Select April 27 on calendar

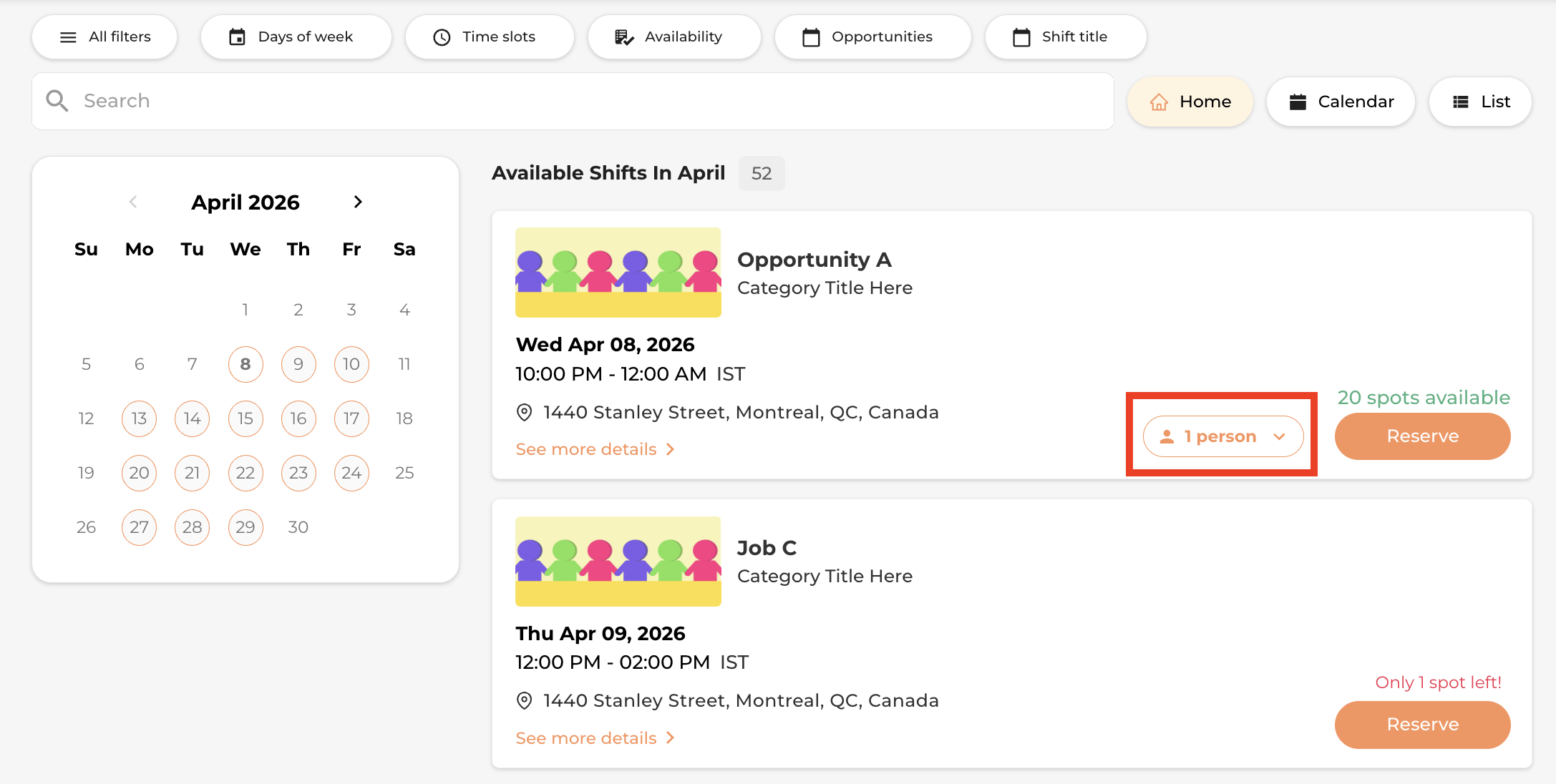click(139, 527)
